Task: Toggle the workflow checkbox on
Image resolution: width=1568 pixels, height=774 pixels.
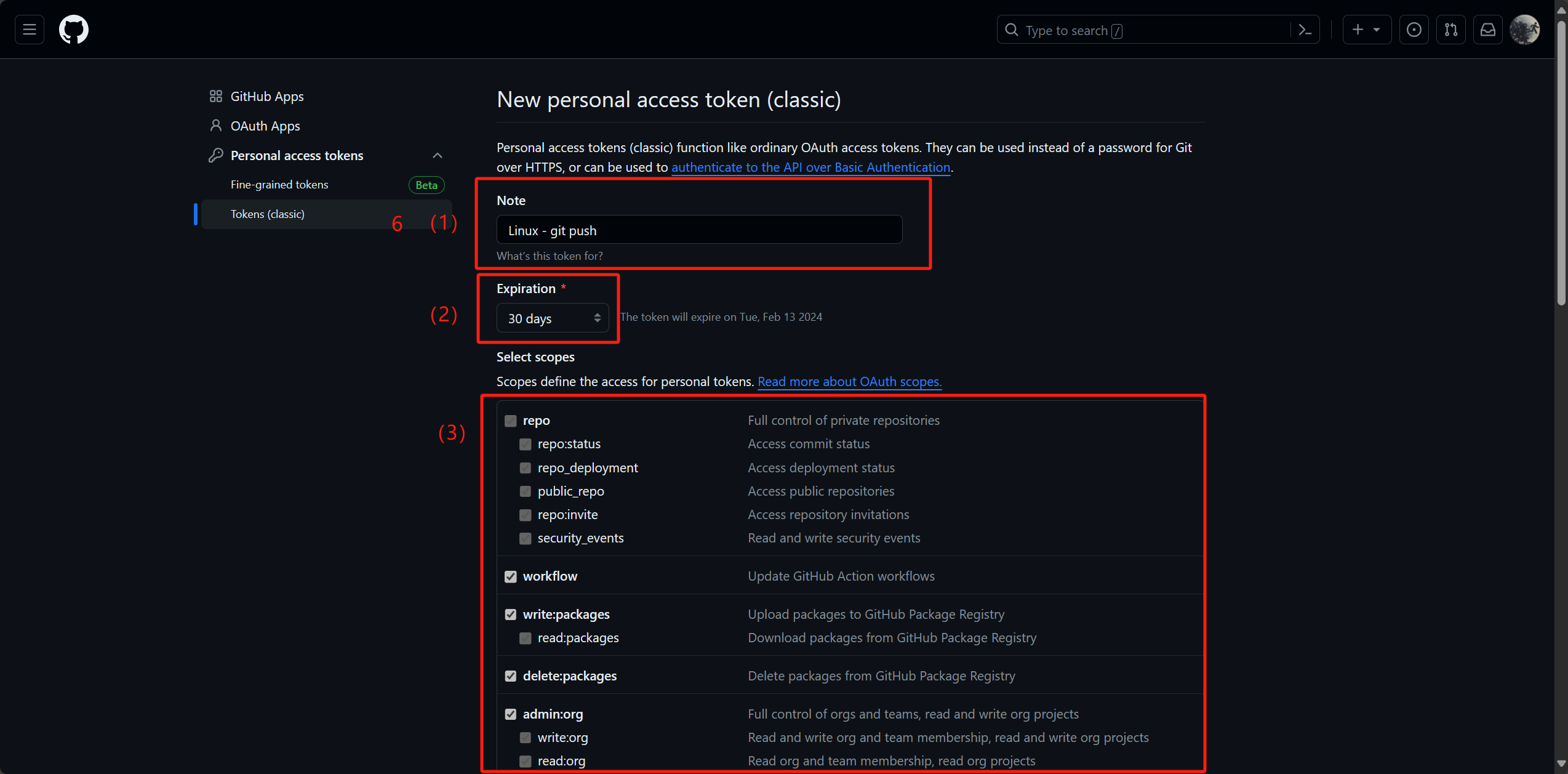Action: [x=512, y=576]
